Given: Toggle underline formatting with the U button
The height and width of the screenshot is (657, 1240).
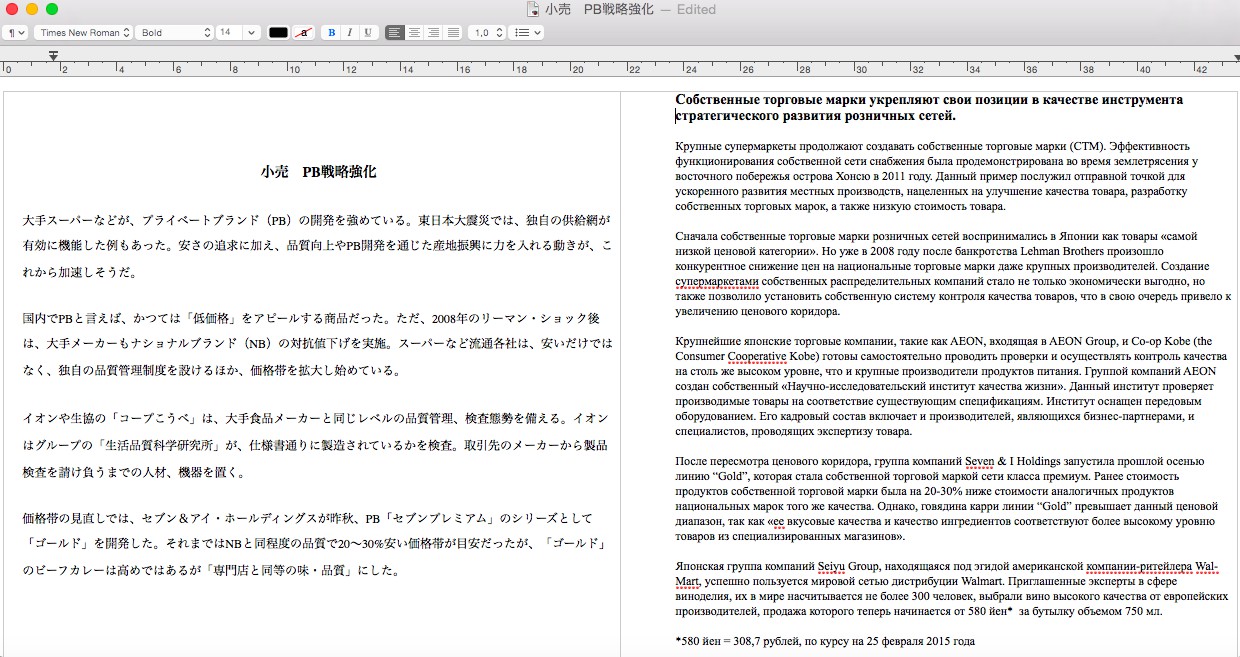Looking at the screenshot, I should 368,32.
